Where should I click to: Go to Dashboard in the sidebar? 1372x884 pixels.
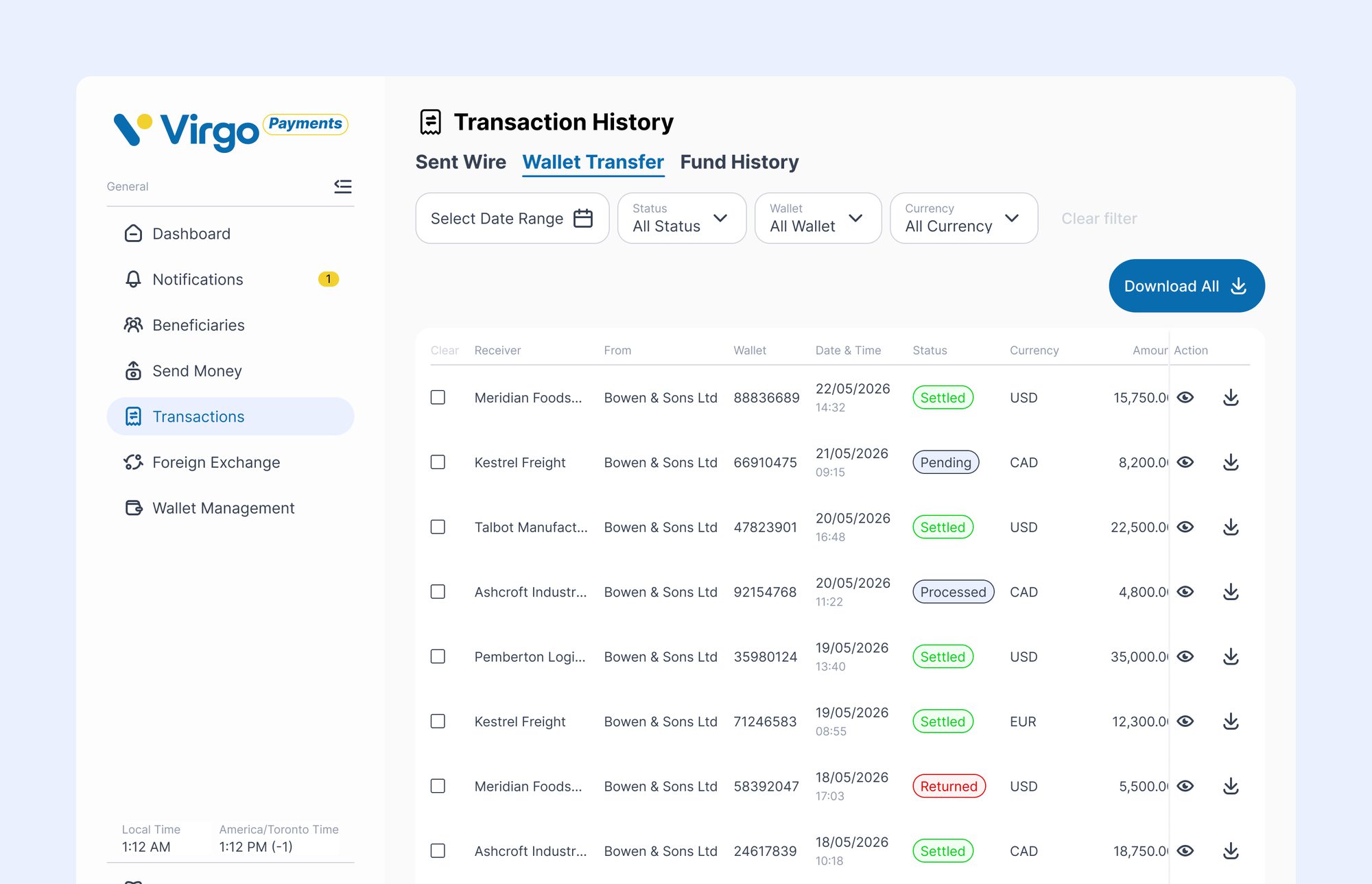pos(230,234)
